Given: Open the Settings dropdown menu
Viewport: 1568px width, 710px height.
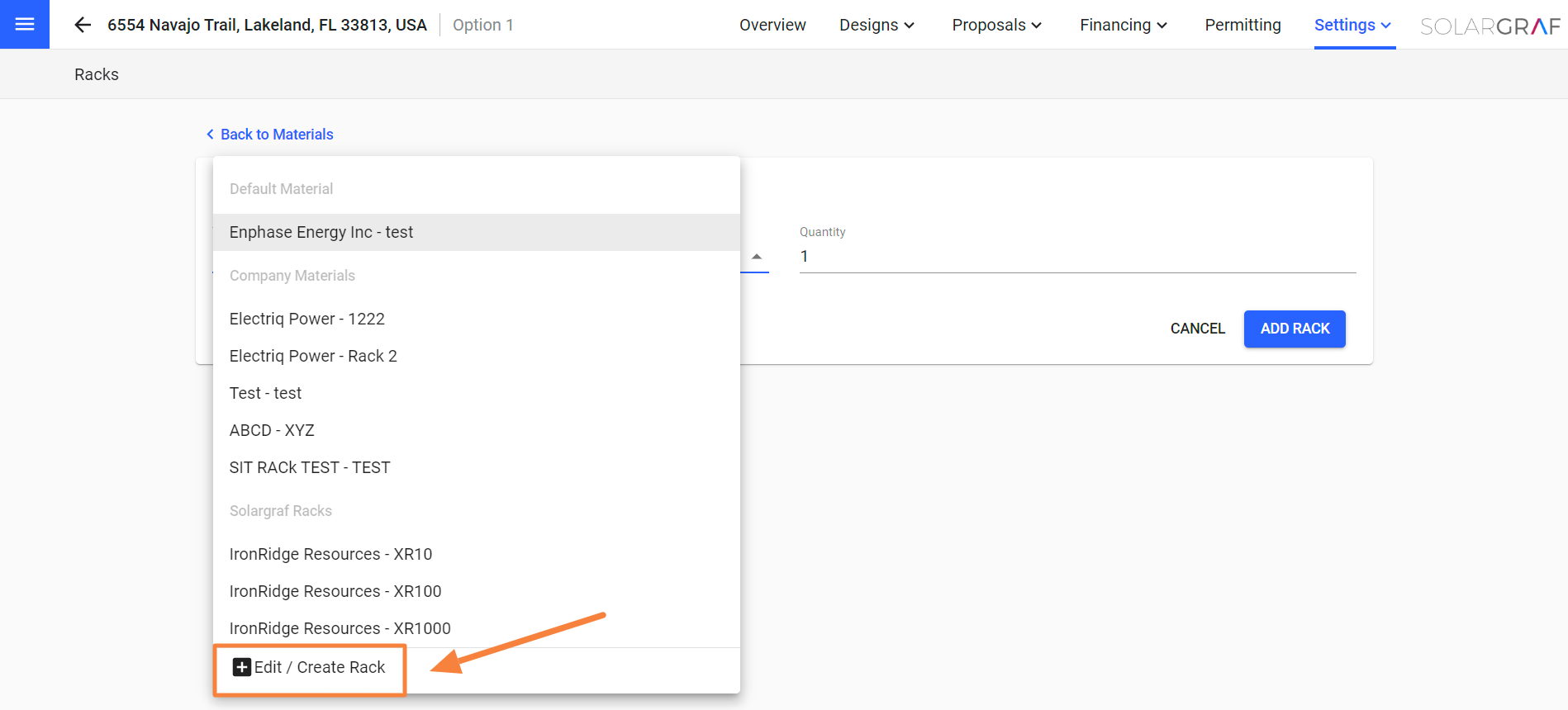Looking at the screenshot, I should click(x=1352, y=25).
